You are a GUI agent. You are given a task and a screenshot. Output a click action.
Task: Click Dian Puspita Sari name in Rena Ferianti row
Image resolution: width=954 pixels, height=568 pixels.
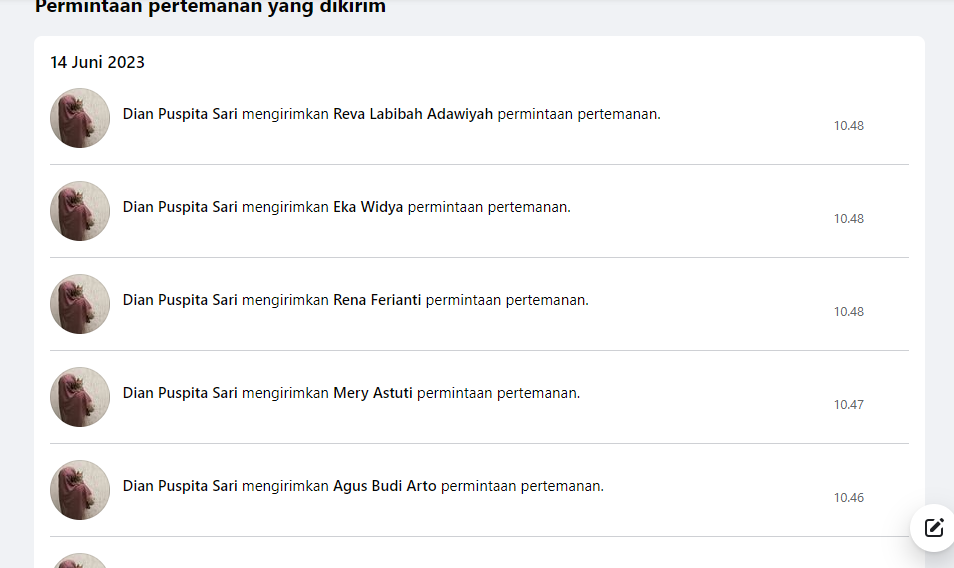click(180, 300)
